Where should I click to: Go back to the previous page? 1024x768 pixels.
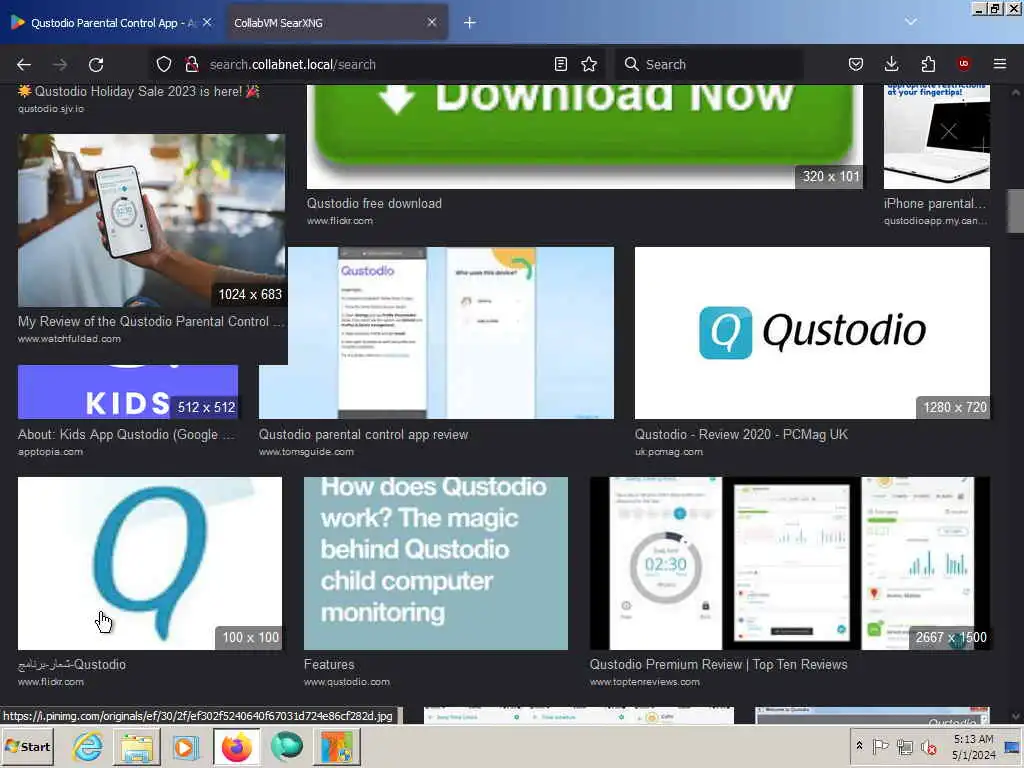tap(24, 64)
